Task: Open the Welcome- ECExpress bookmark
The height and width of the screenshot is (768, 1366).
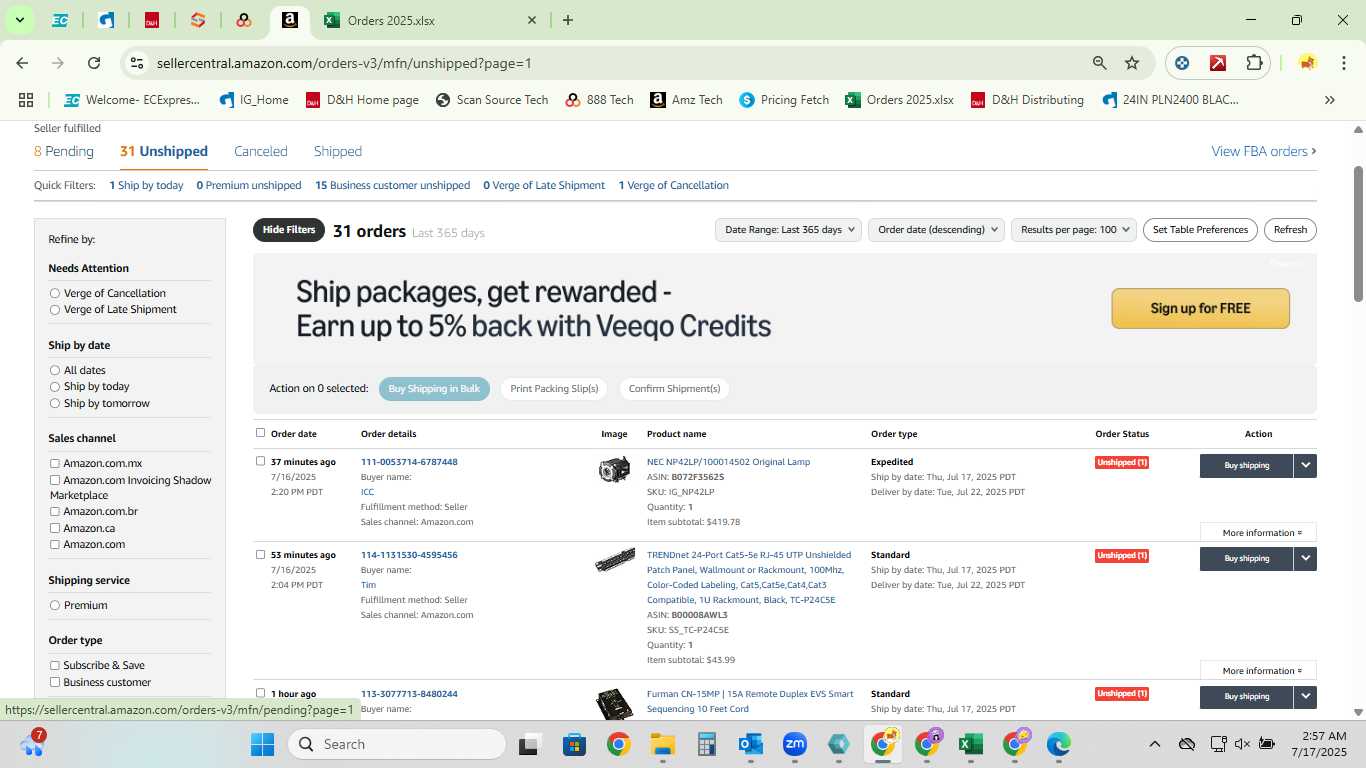Action: tap(132, 100)
